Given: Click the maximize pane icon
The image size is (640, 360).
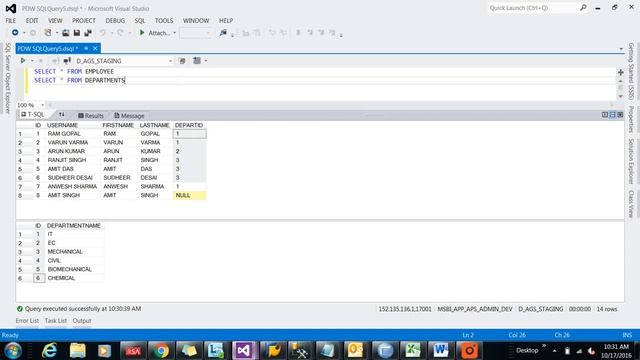Looking at the screenshot, I should (x=620, y=115).
